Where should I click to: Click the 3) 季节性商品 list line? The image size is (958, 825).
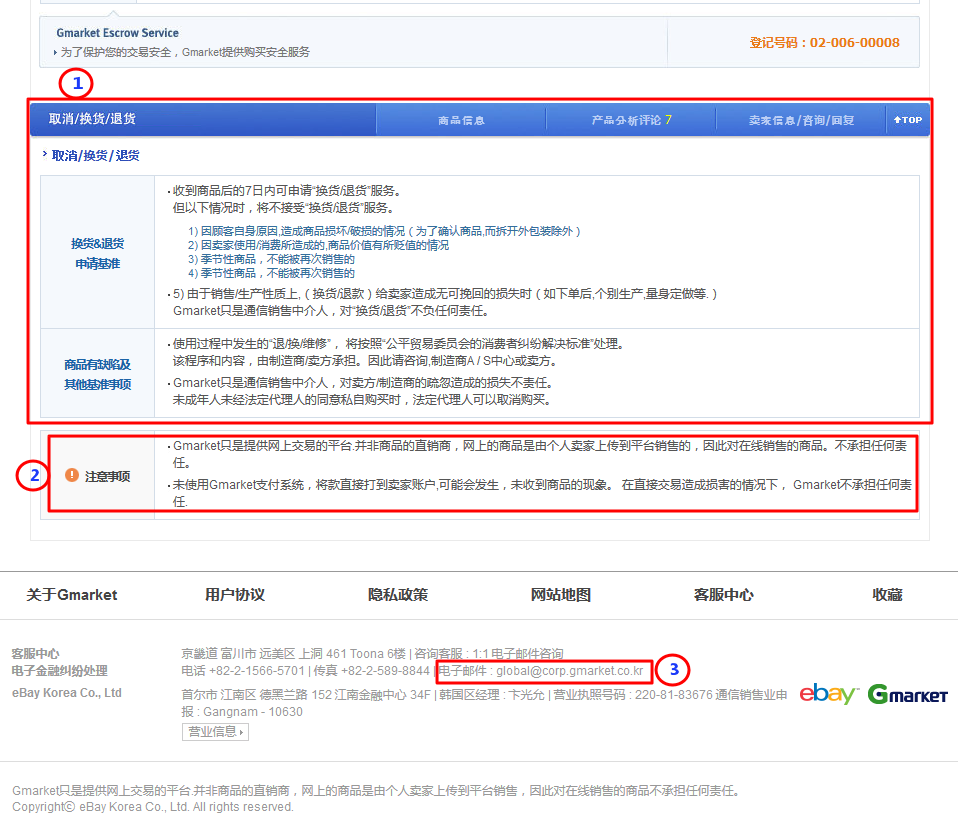tap(271, 259)
